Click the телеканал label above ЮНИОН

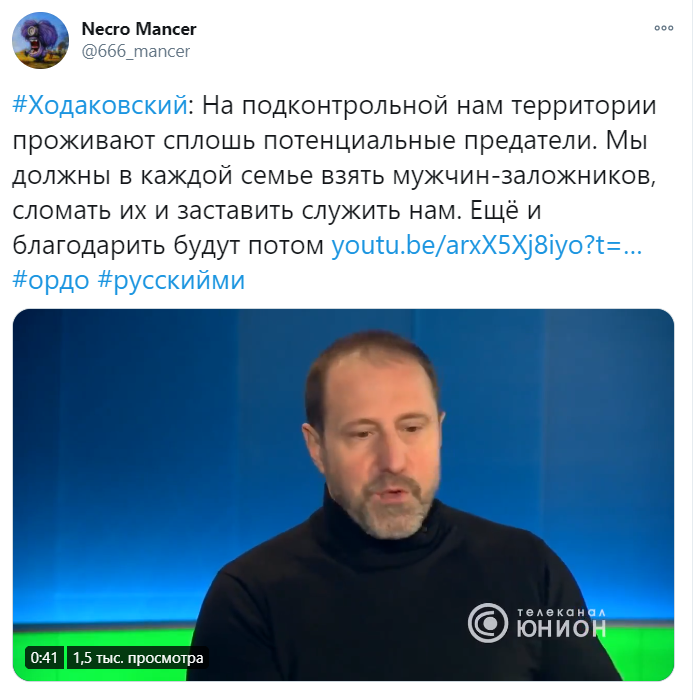pyautogui.click(x=561, y=612)
